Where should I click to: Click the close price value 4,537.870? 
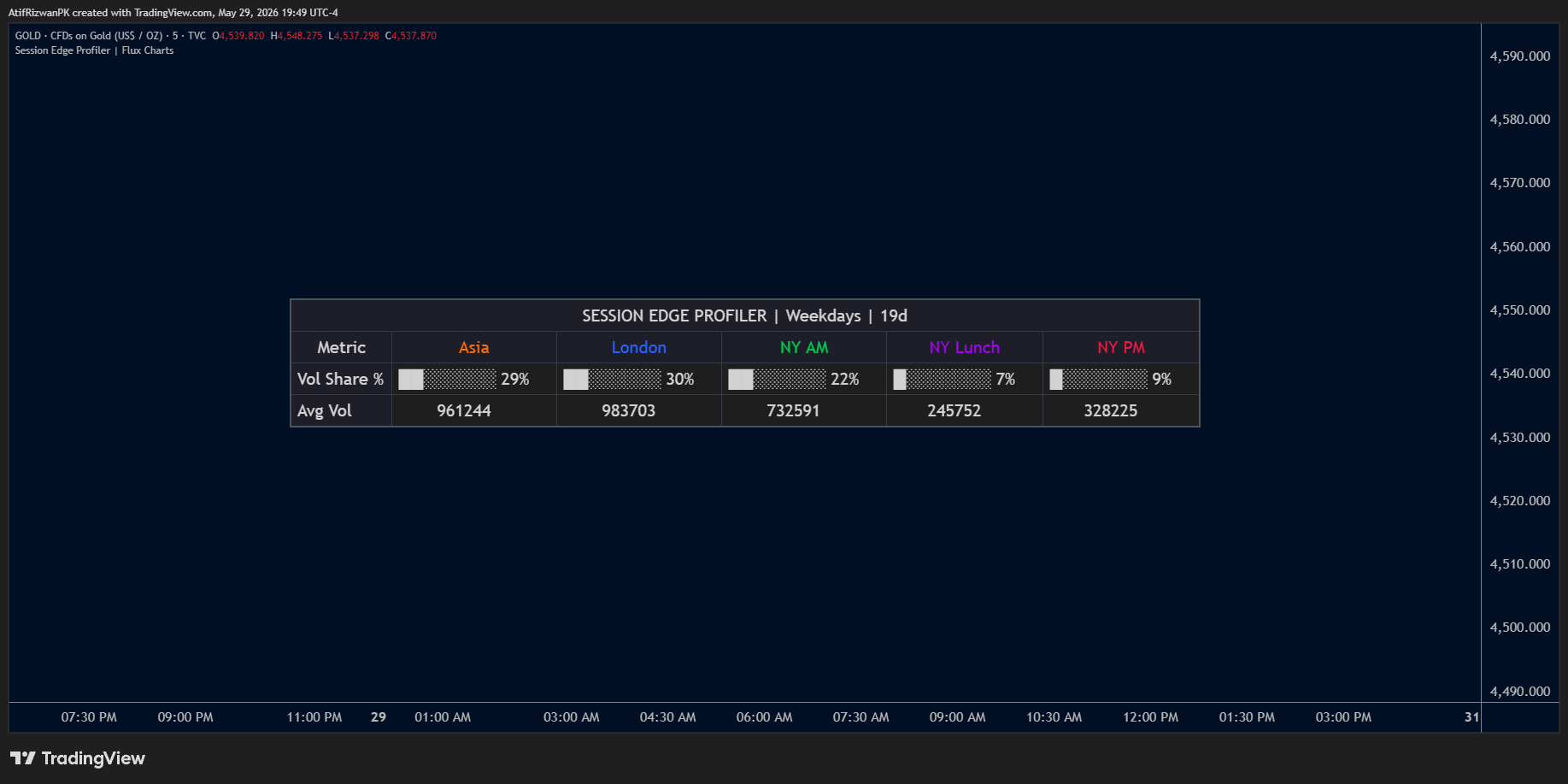[x=414, y=36]
